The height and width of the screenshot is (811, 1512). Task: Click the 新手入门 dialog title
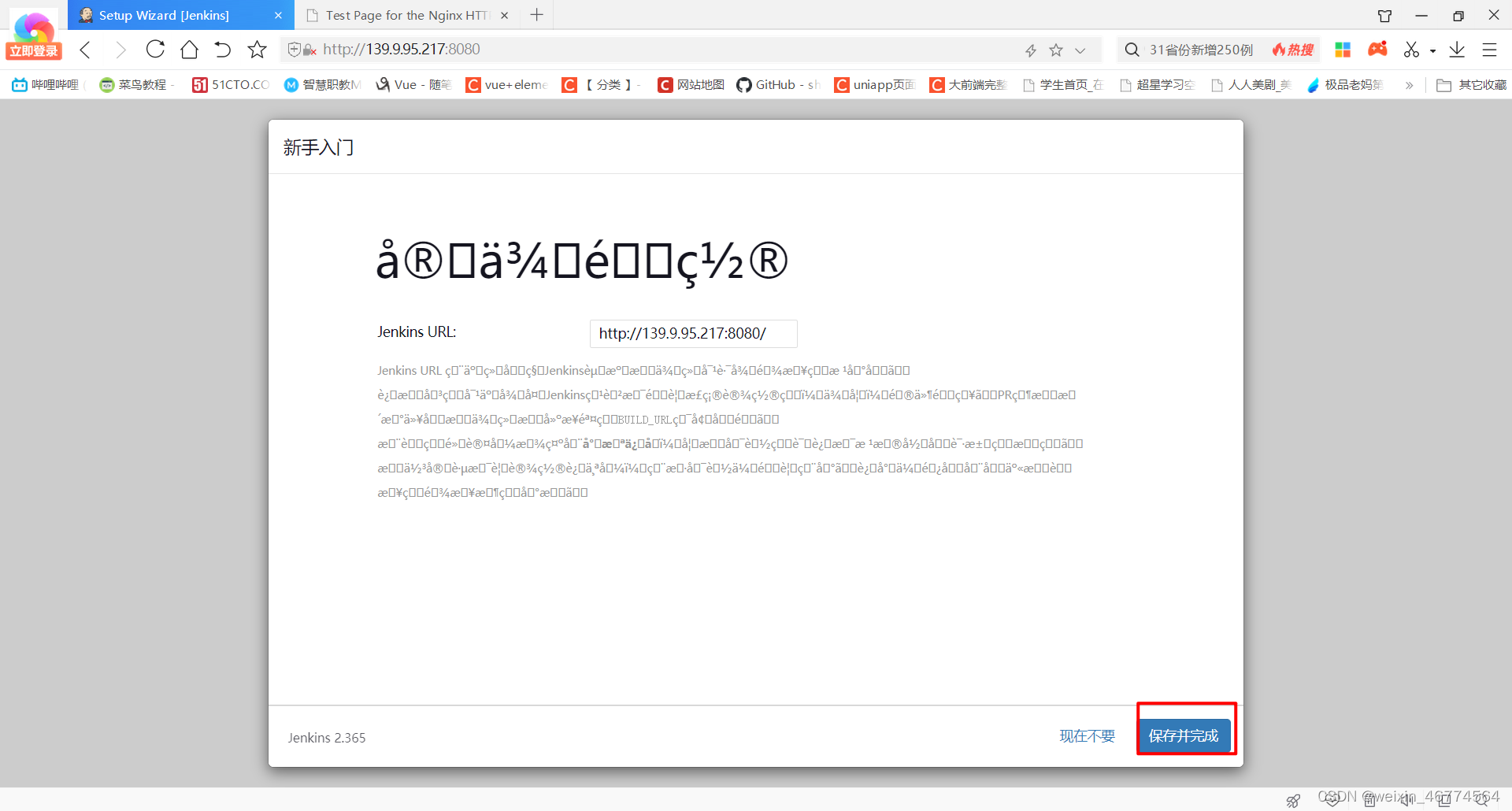click(318, 147)
